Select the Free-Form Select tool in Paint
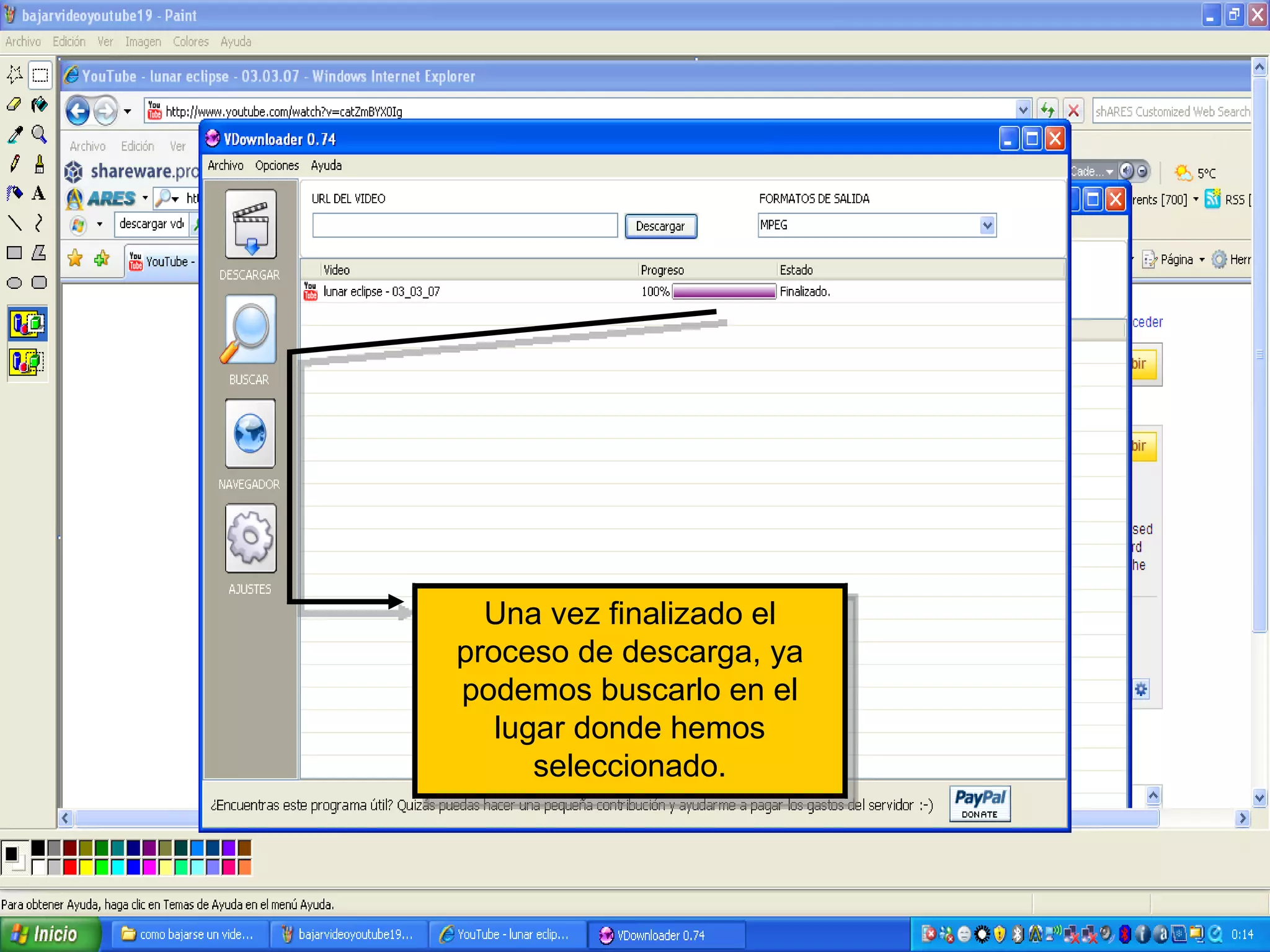 pyautogui.click(x=14, y=75)
